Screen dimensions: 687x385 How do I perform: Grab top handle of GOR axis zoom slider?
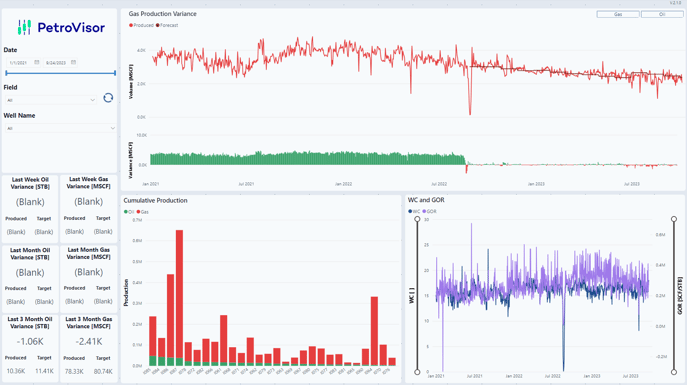(674, 219)
